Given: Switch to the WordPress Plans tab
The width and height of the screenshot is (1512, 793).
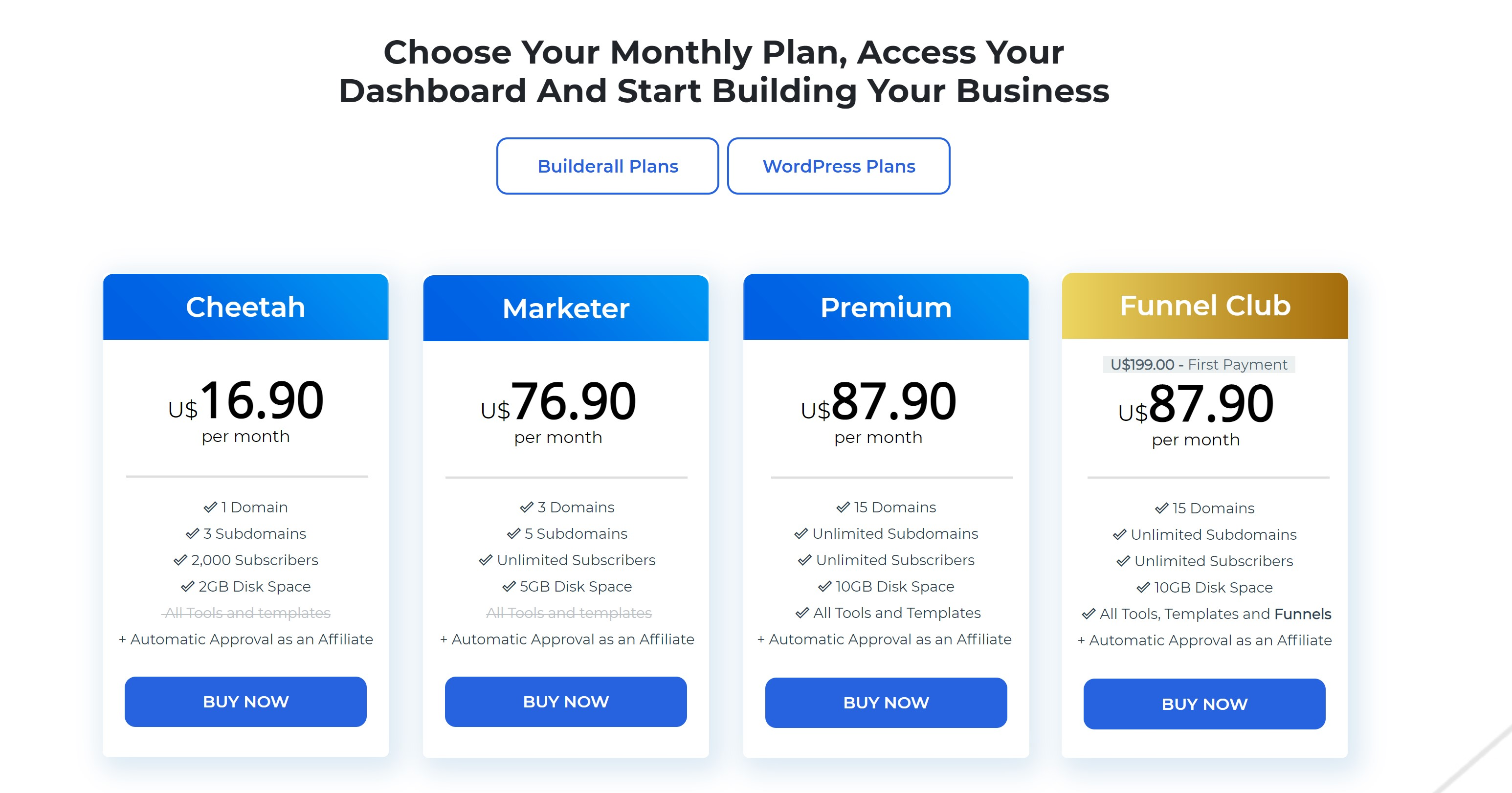Looking at the screenshot, I should point(838,166).
